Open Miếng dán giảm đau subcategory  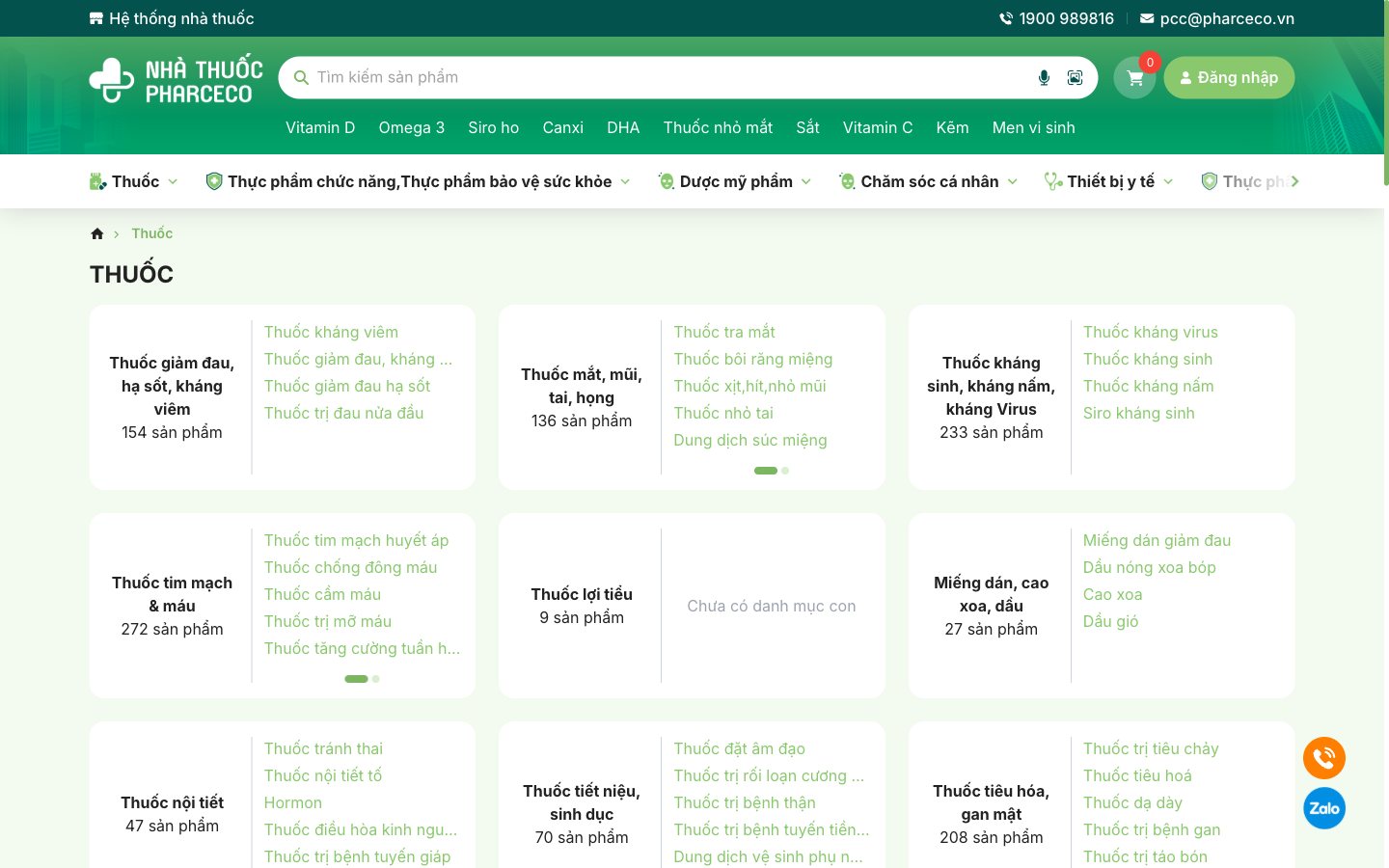click(x=1157, y=540)
